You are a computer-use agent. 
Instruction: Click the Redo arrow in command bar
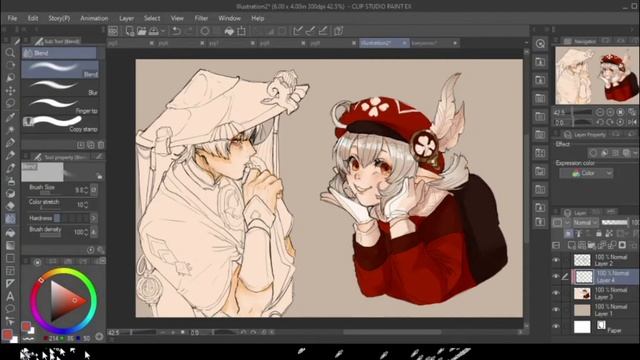(189, 31)
